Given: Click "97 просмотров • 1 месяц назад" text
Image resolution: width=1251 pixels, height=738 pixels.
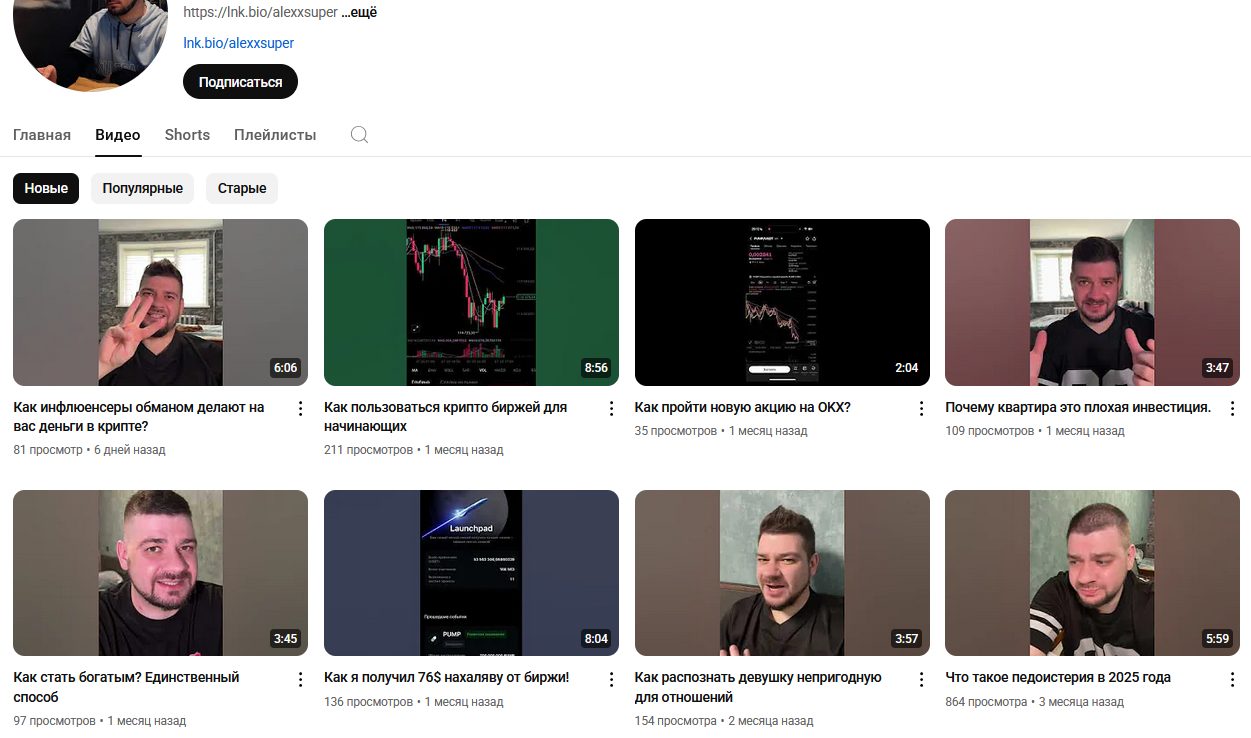Looking at the screenshot, I should pyautogui.click(x=100, y=720).
